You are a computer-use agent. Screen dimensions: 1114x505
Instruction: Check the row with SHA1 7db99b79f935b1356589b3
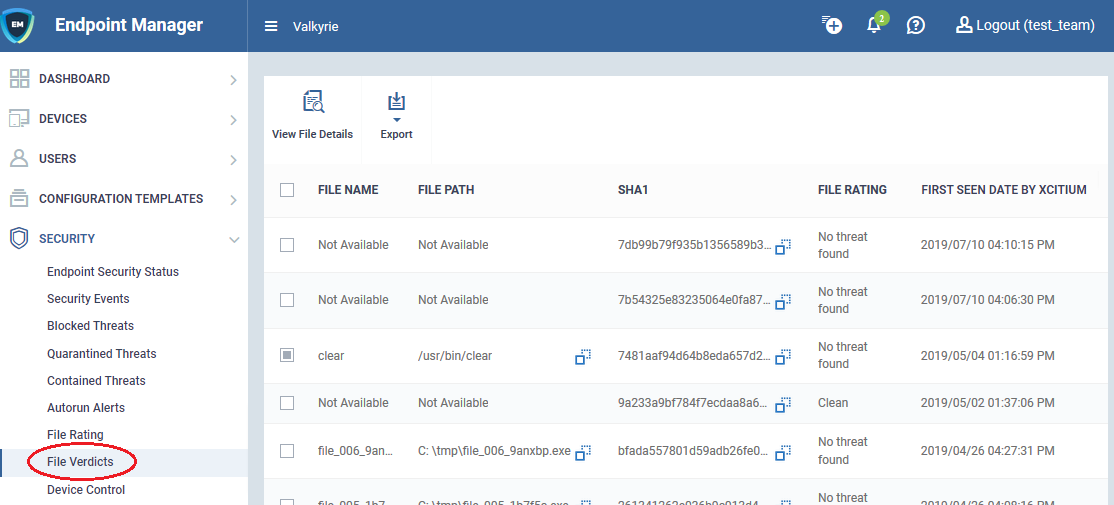pos(287,245)
